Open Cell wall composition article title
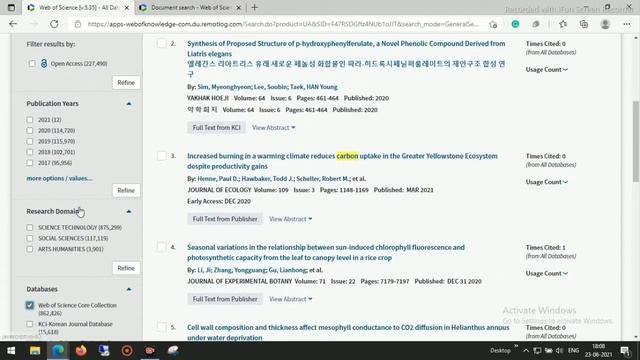The height and width of the screenshot is (360, 640). 348,333
